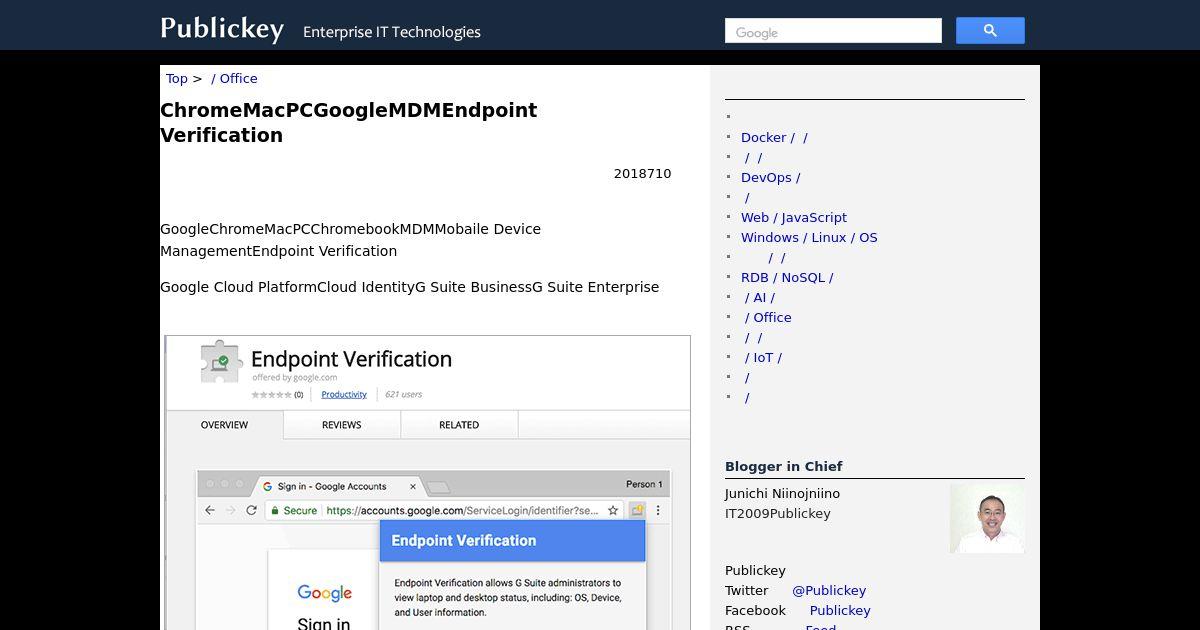The height and width of the screenshot is (630, 1200).
Task: Open the @Publickey Twitter link
Action: coord(829,590)
